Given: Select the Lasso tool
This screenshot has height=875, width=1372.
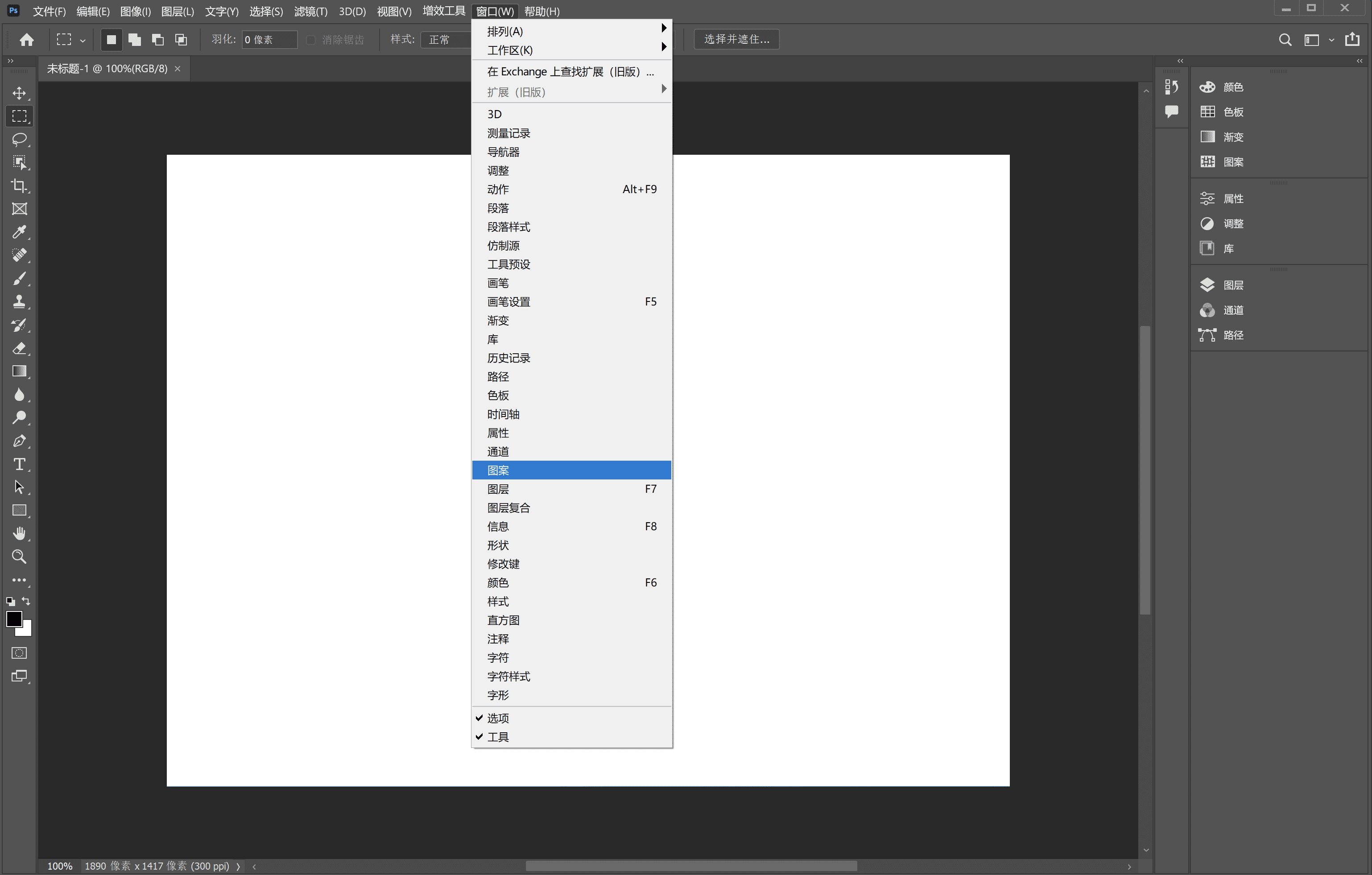Looking at the screenshot, I should [x=19, y=139].
